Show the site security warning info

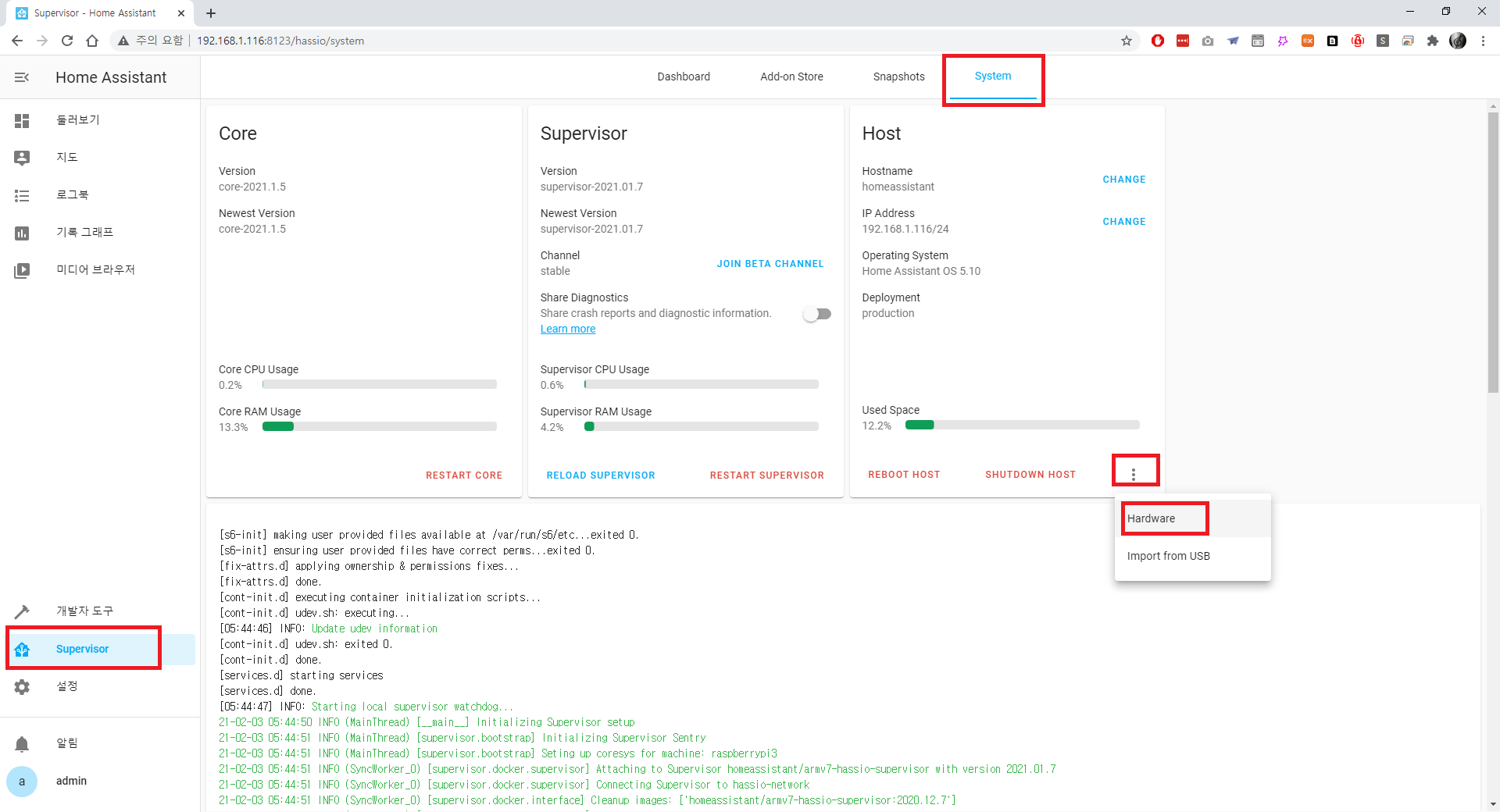150,41
